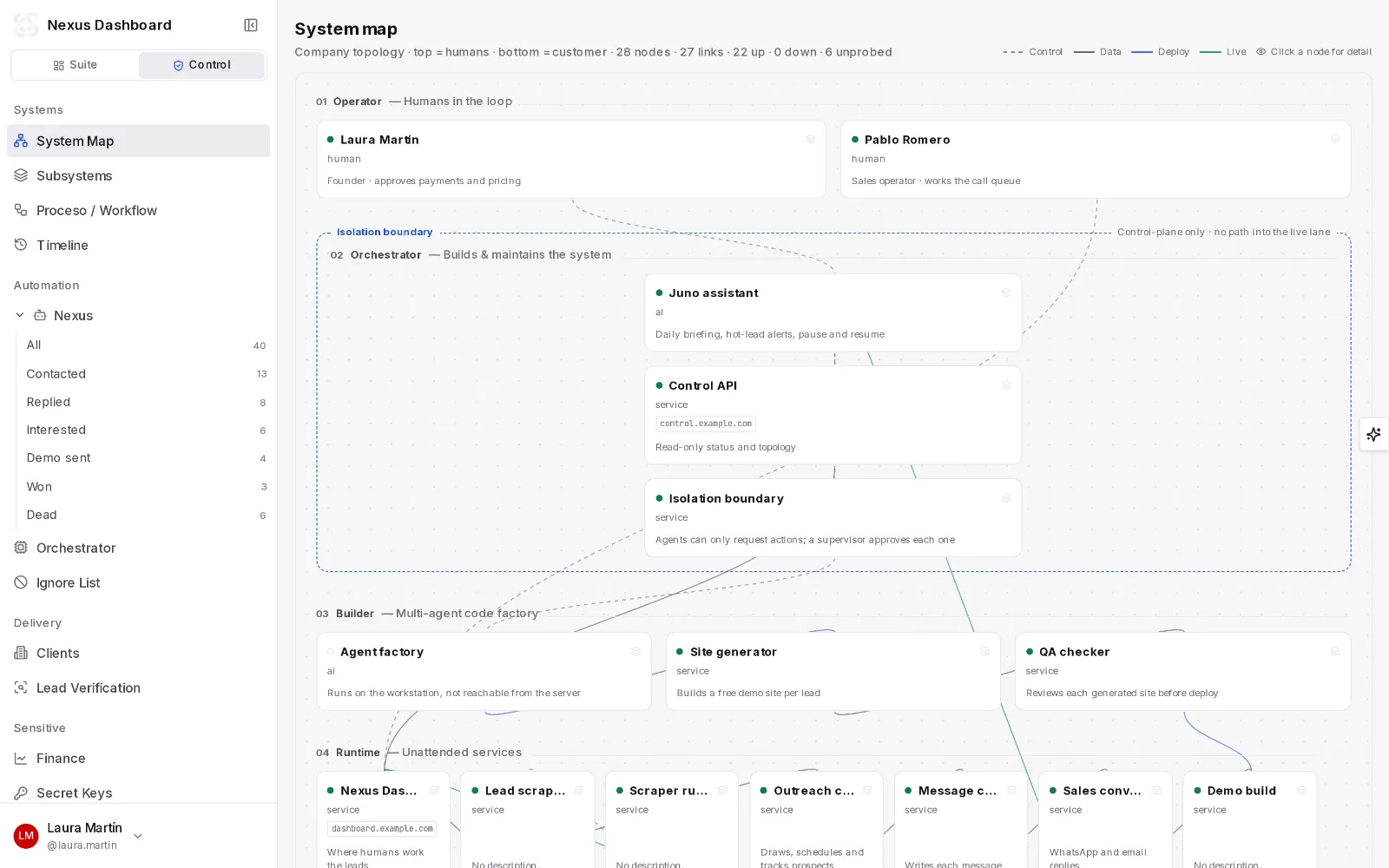Screen dimensions: 1389x868
Task: Click layers icon on Juno assistant card
Action: click(x=1006, y=293)
